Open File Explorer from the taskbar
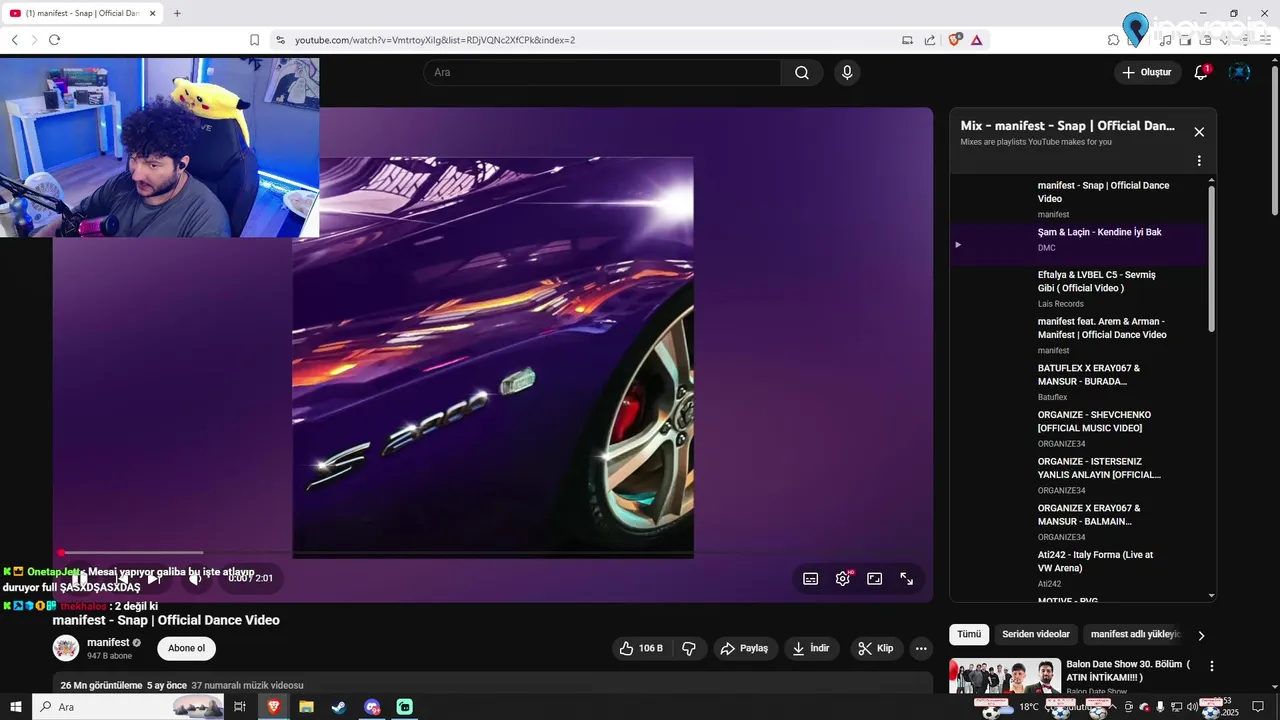Screen dimensions: 1280x720 point(306,707)
